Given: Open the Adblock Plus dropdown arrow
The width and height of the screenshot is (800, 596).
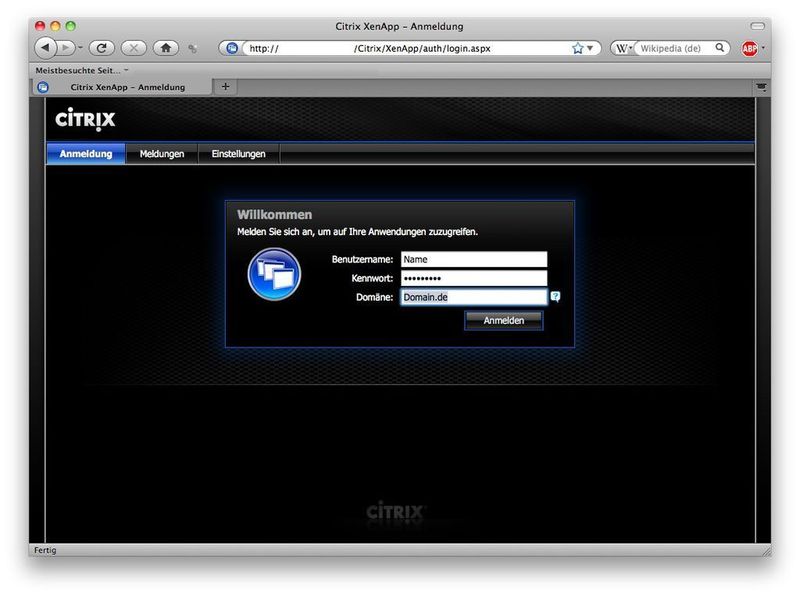Looking at the screenshot, I should (x=763, y=48).
